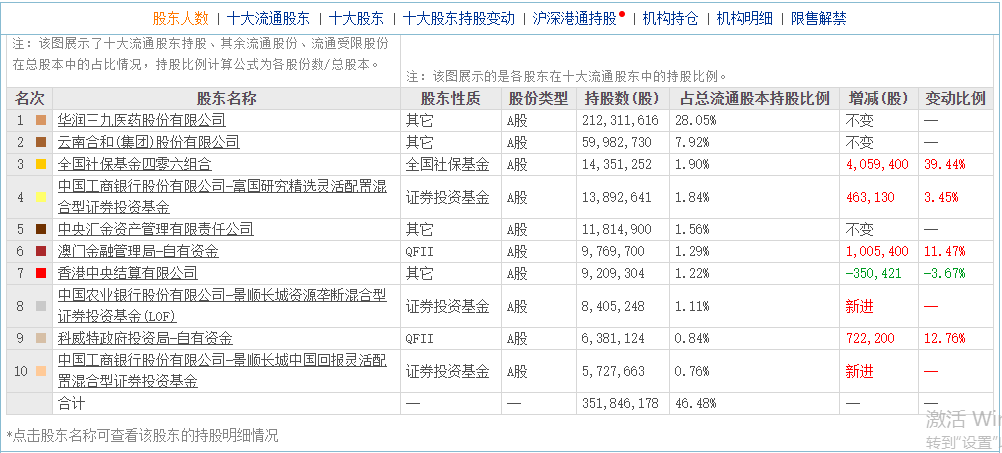Image resolution: width=1002 pixels, height=453 pixels.
Task: Open 机构明细 tab
Action: [744, 19]
